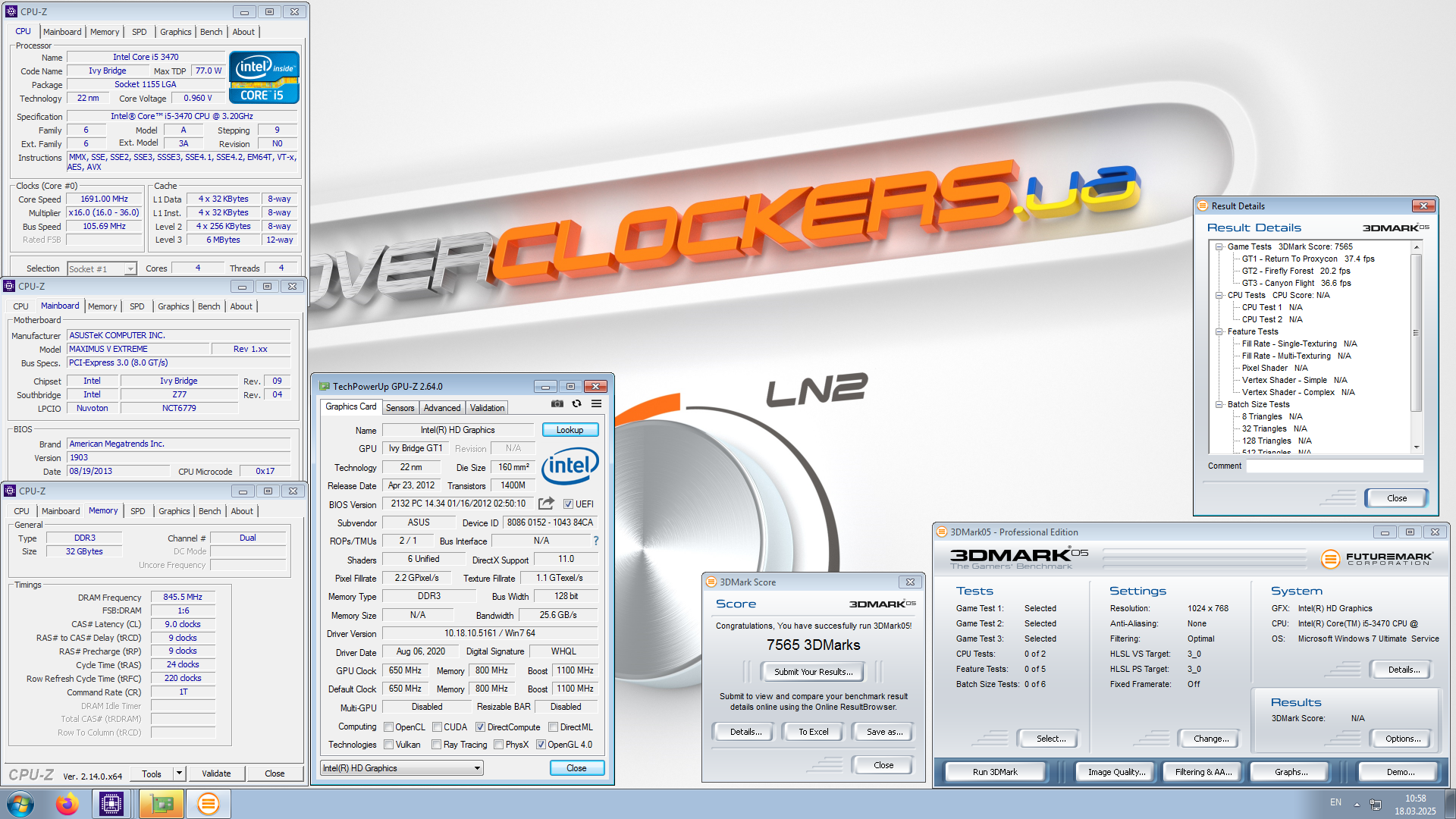The height and width of the screenshot is (819, 1456).
Task: Toggle the Ray Tracing checkbox
Action: click(x=437, y=745)
